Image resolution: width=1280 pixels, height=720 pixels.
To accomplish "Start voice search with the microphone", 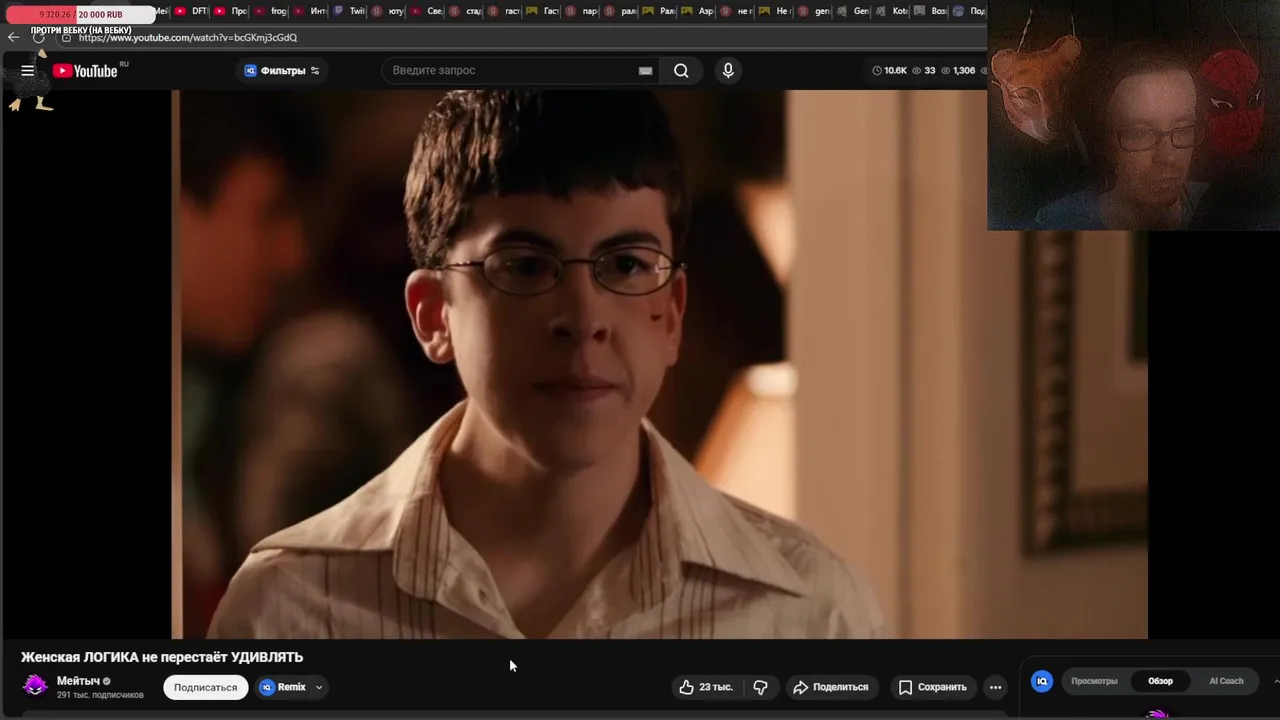I will 728,70.
